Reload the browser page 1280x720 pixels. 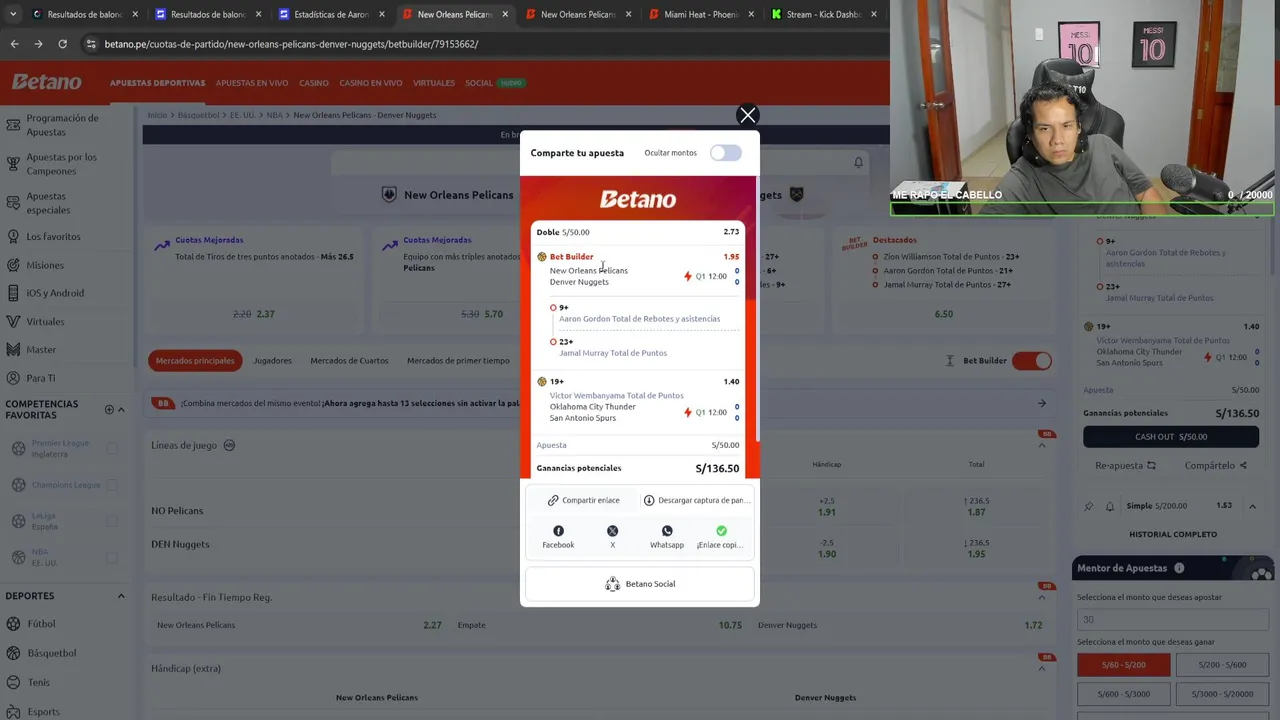click(x=62, y=44)
